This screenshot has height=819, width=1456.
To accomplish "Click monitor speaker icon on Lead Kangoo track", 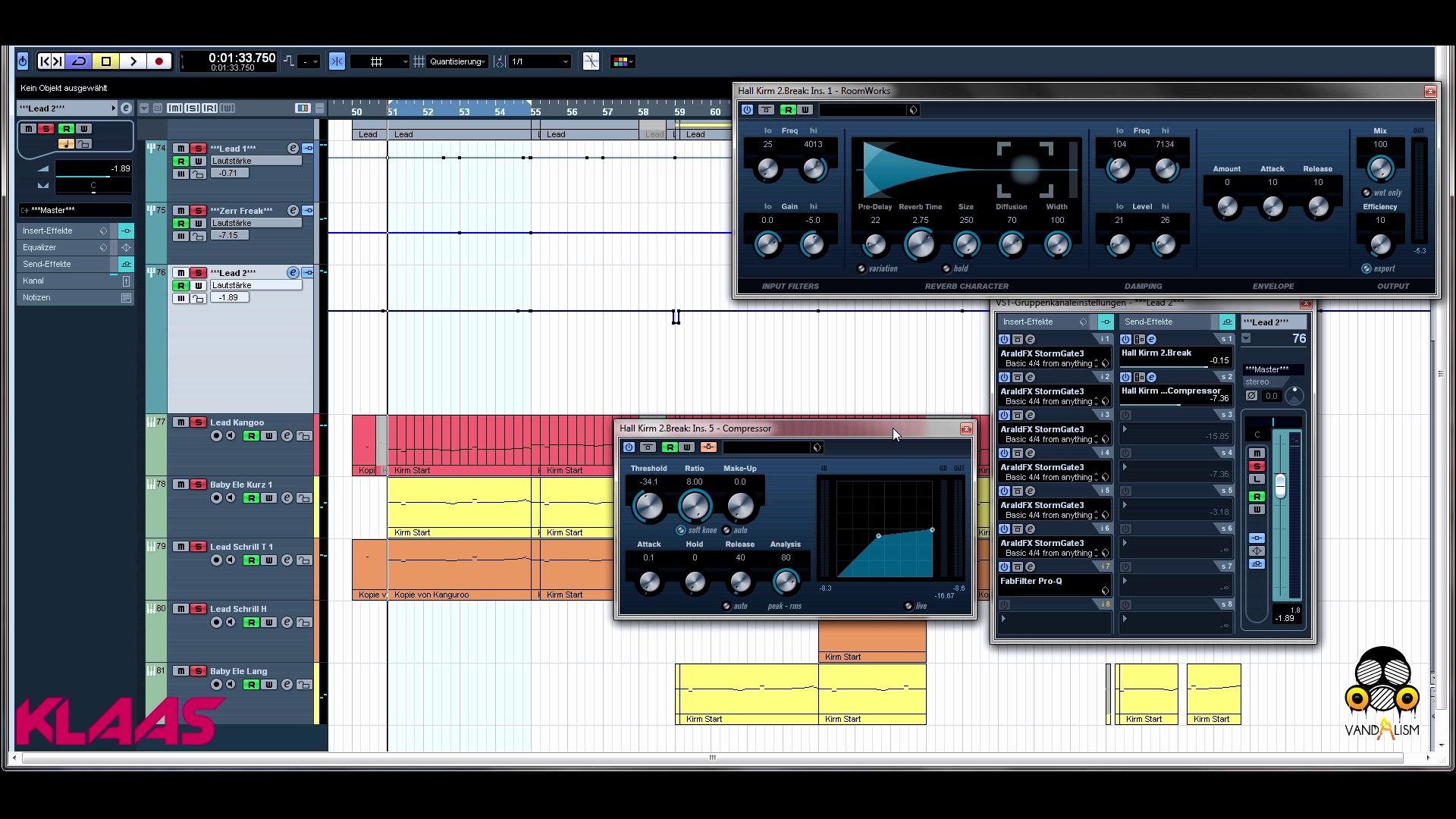I will click(231, 436).
